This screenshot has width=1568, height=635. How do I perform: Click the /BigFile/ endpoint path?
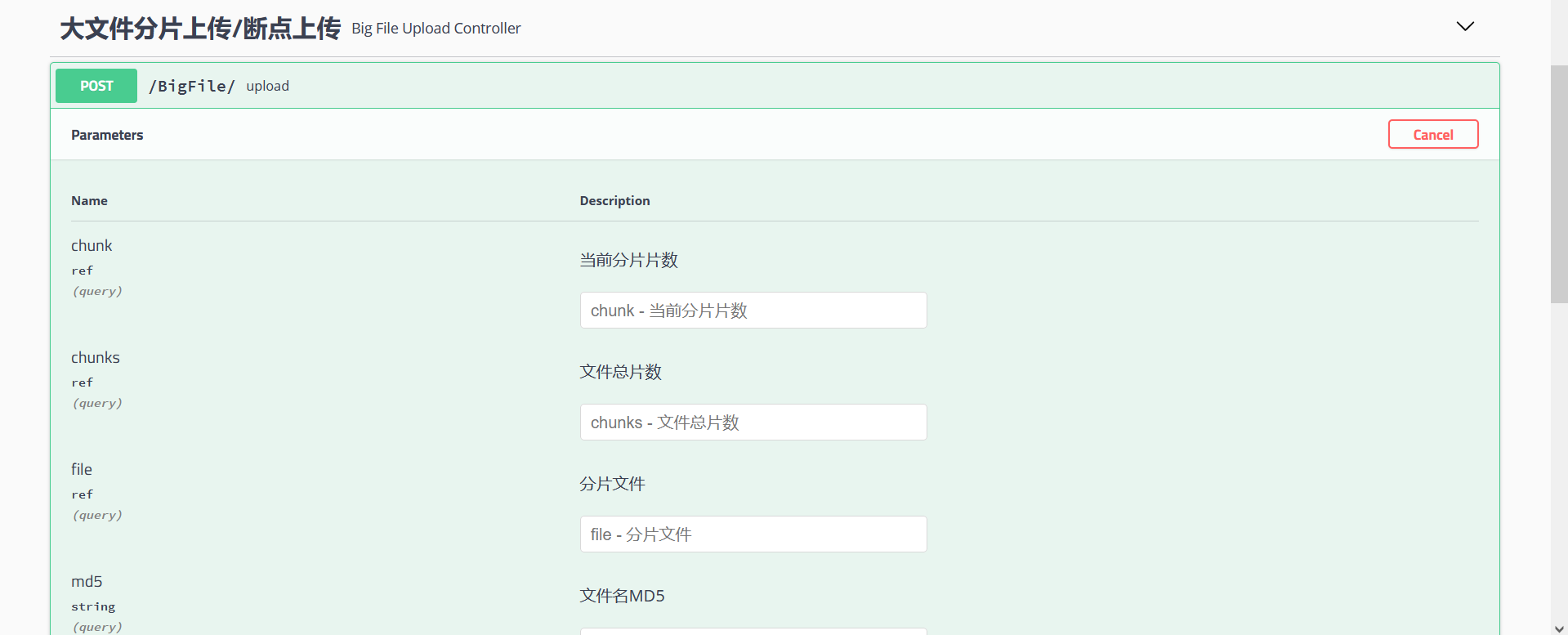[x=192, y=86]
